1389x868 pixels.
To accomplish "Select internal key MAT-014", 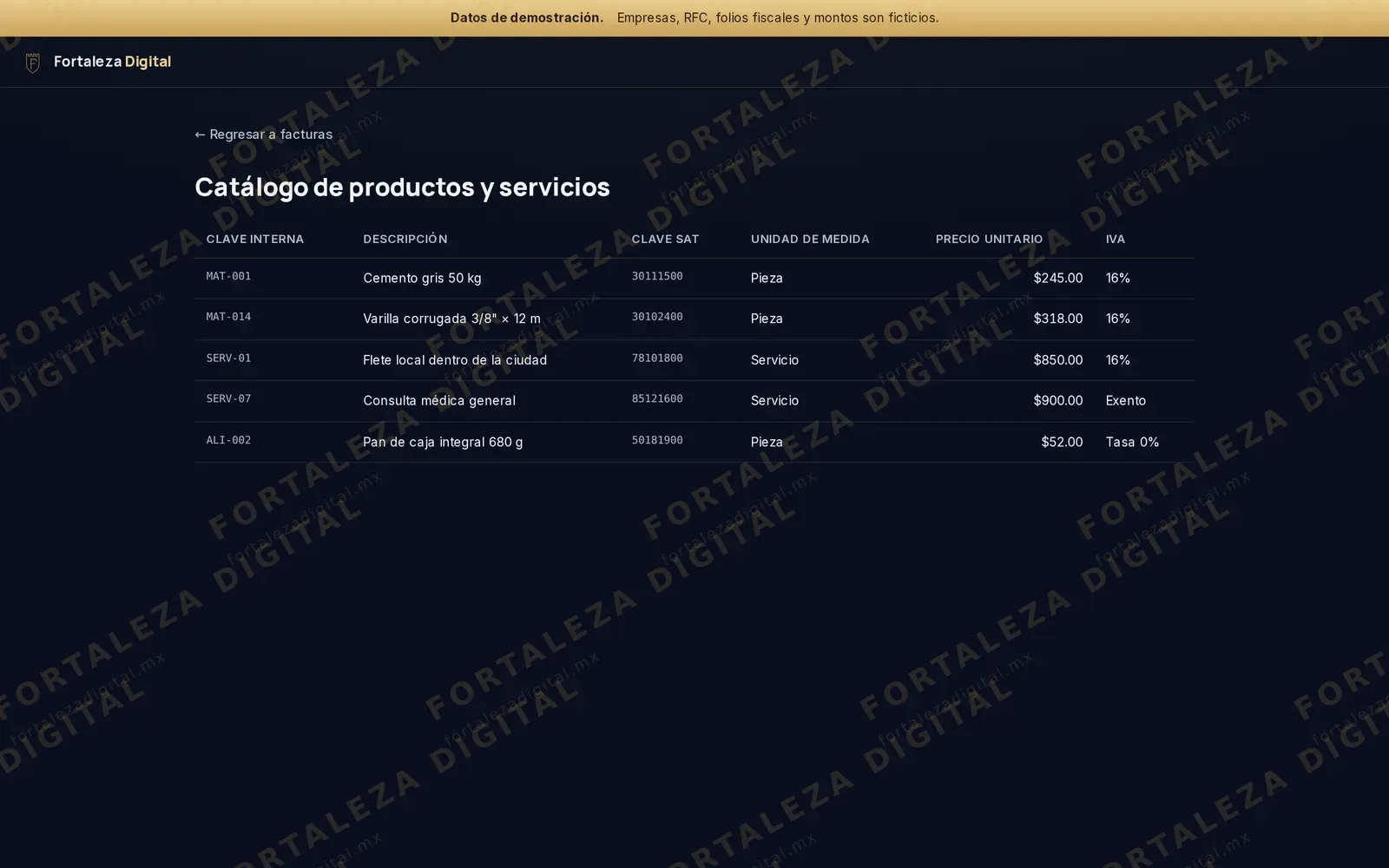I will (228, 317).
